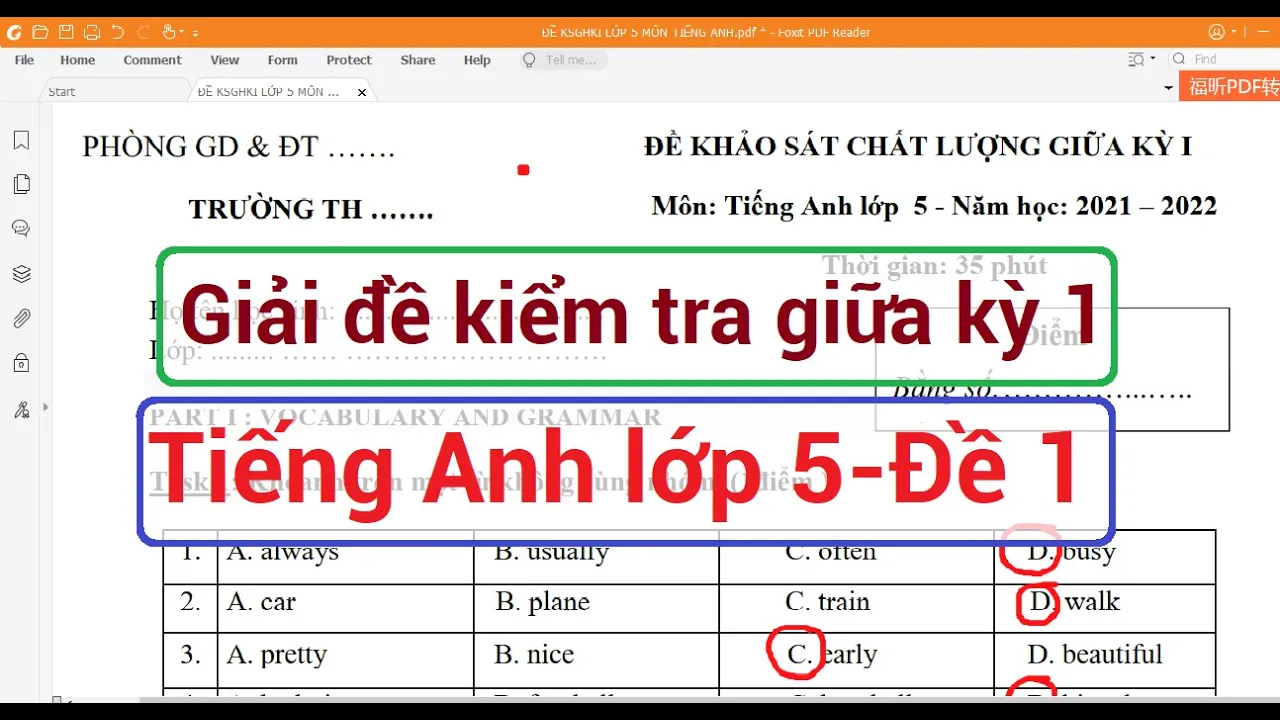The image size is (1280, 720).
Task: Open the Share ribbon tab
Action: click(x=418, y=60)
